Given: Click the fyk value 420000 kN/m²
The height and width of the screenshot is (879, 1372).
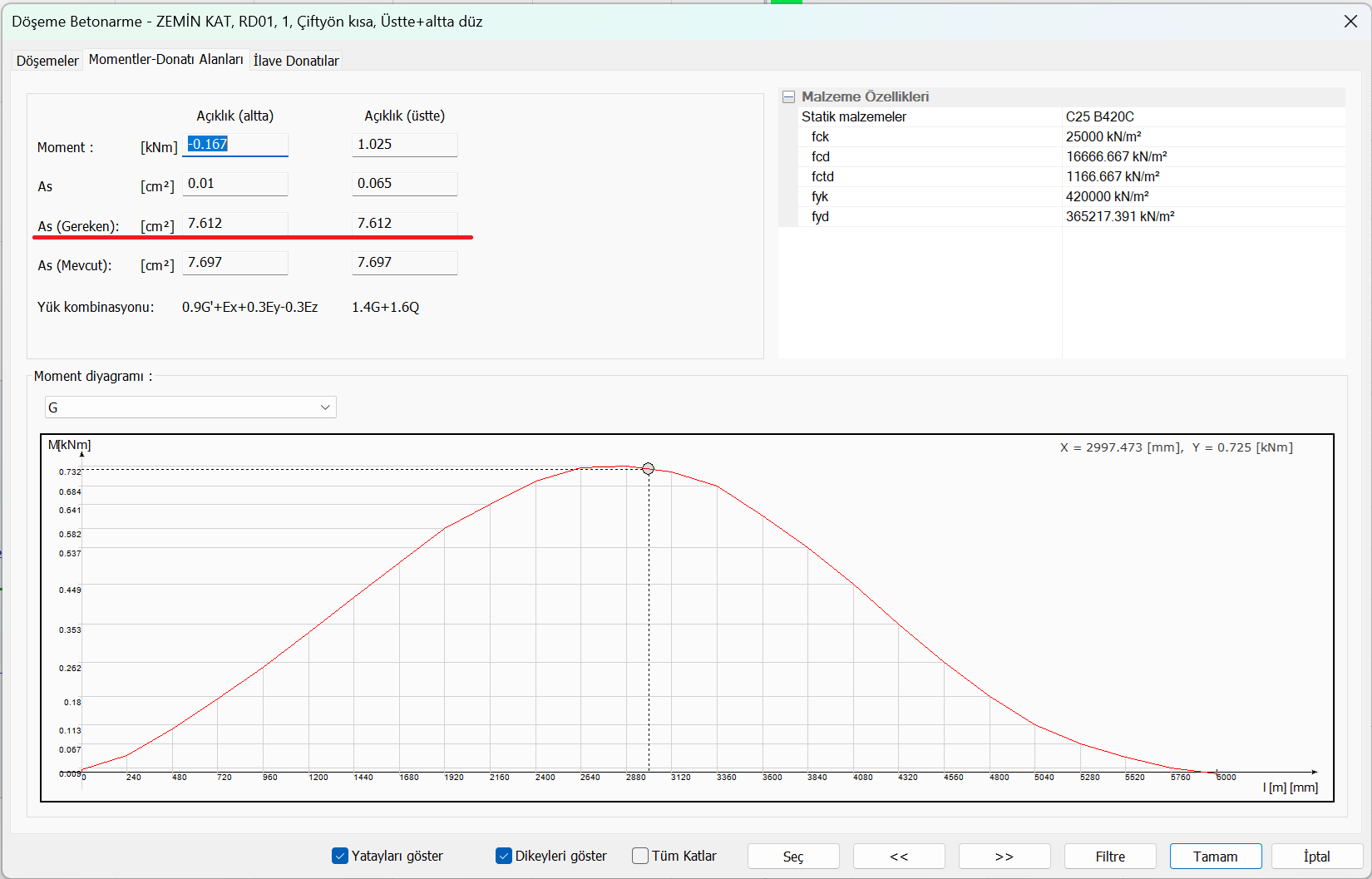Looking at the screenshot, I should (x=1108, y=197).
